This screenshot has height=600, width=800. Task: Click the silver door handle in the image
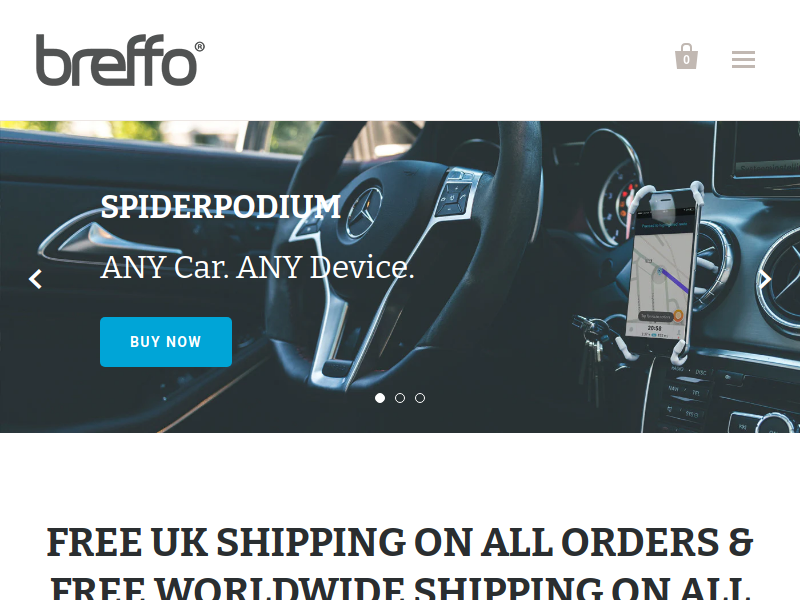click(107, 241)
